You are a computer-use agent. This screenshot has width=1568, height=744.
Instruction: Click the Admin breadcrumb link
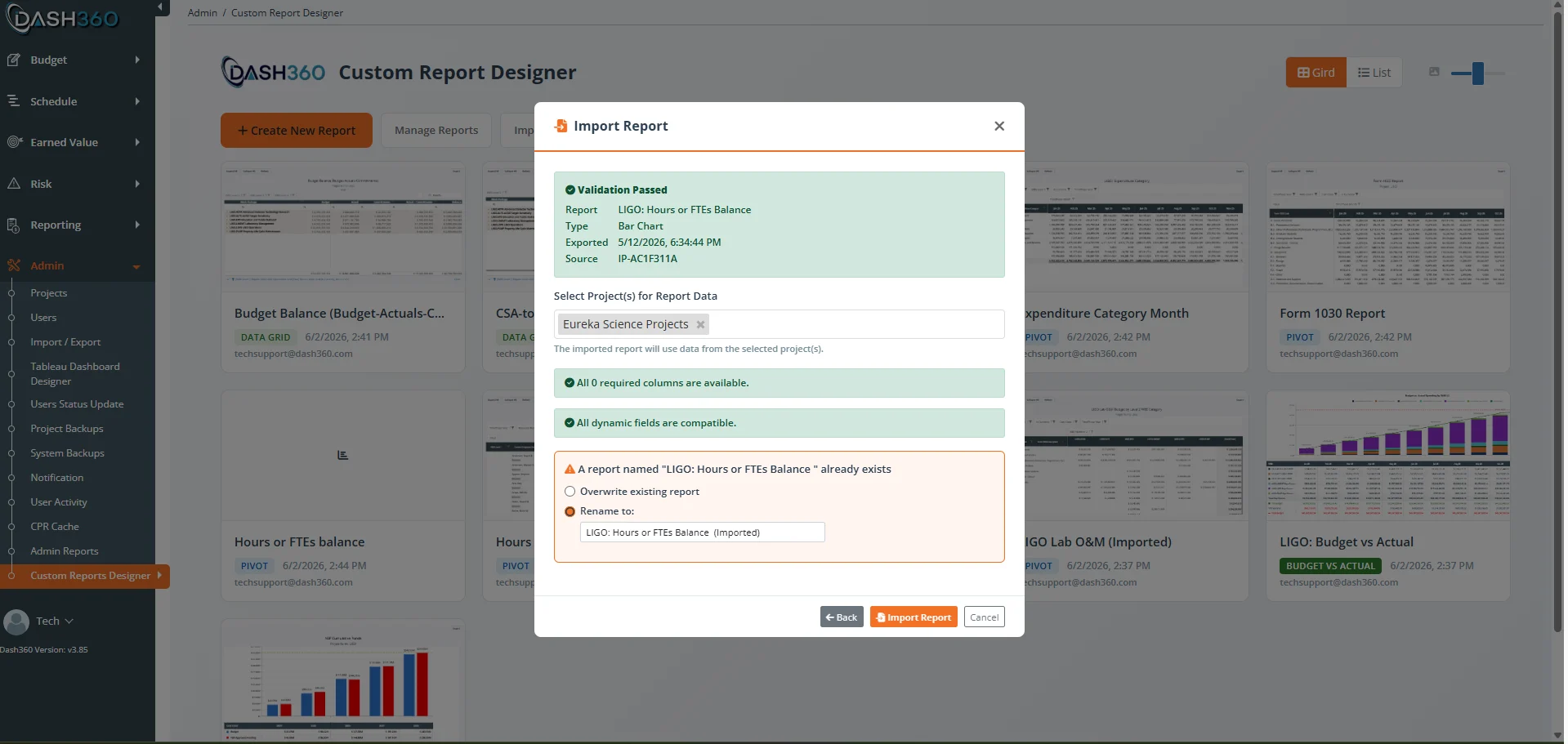click(203, 13)
